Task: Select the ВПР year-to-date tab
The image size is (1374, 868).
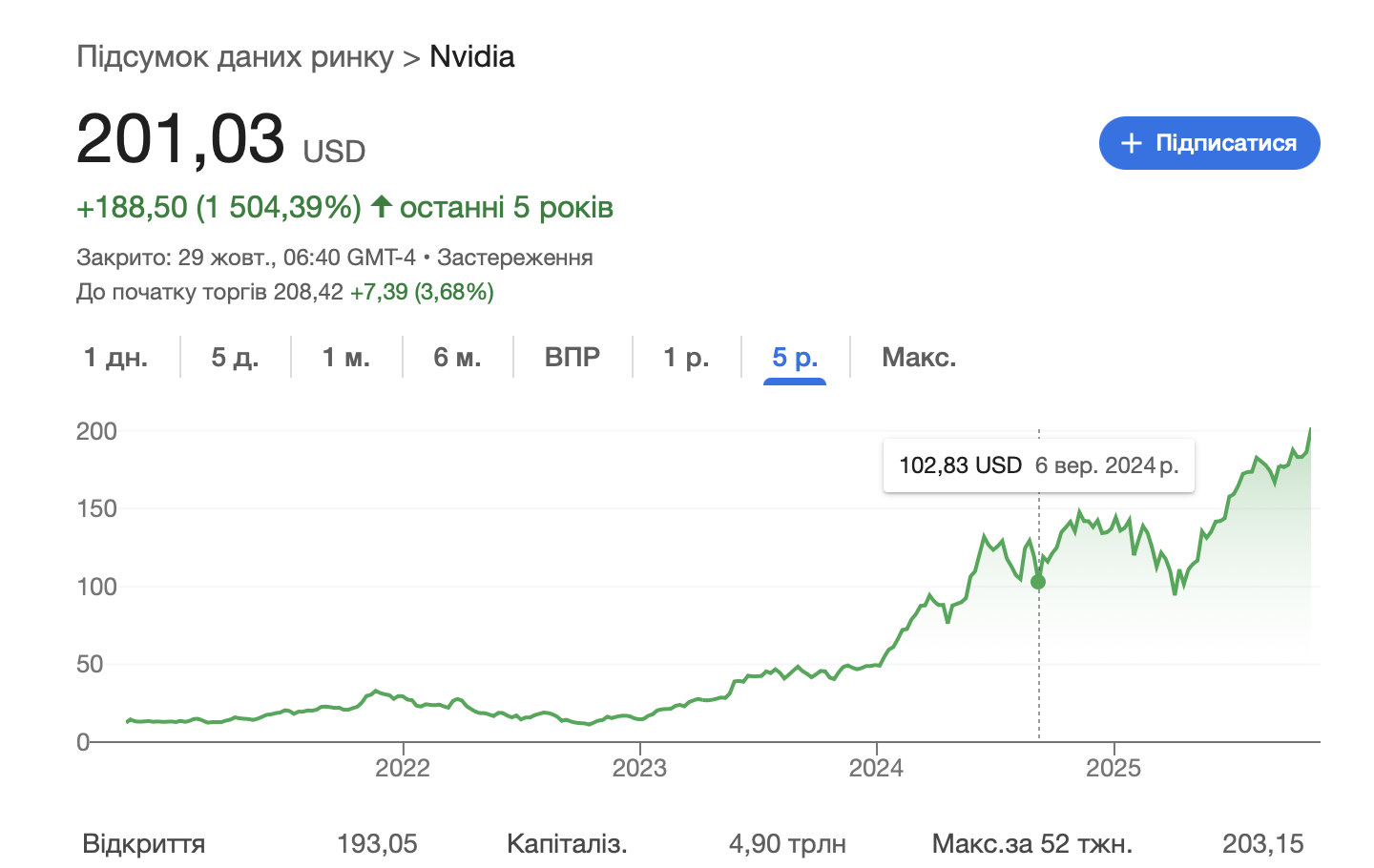Action: tap(572, 358)
